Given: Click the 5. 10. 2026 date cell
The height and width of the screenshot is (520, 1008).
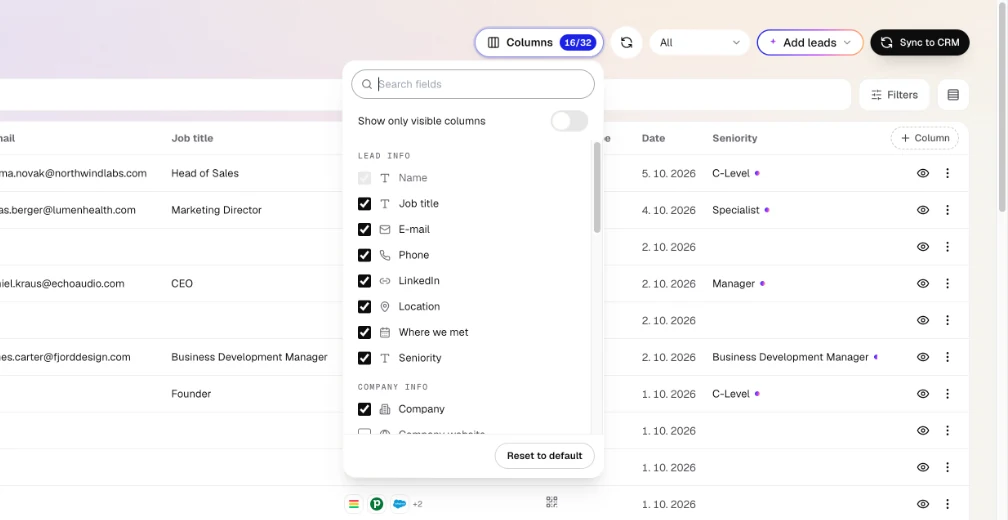Looking at the screenshot, I should [669, 174].
